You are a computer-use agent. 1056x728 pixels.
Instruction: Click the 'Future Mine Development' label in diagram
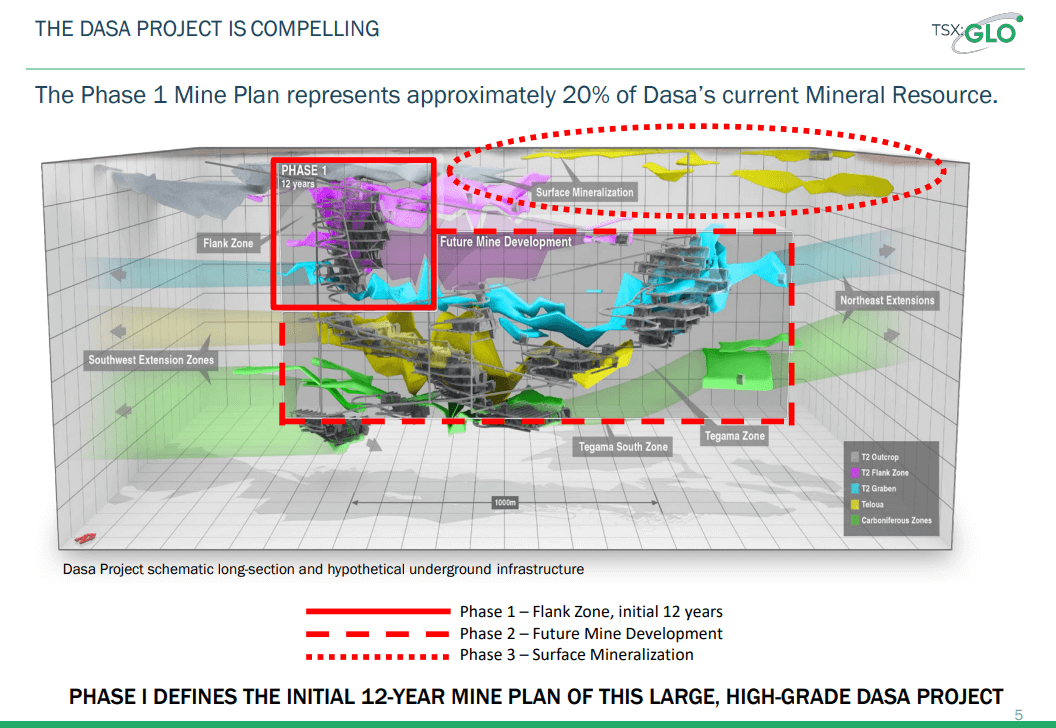[506, 242]
